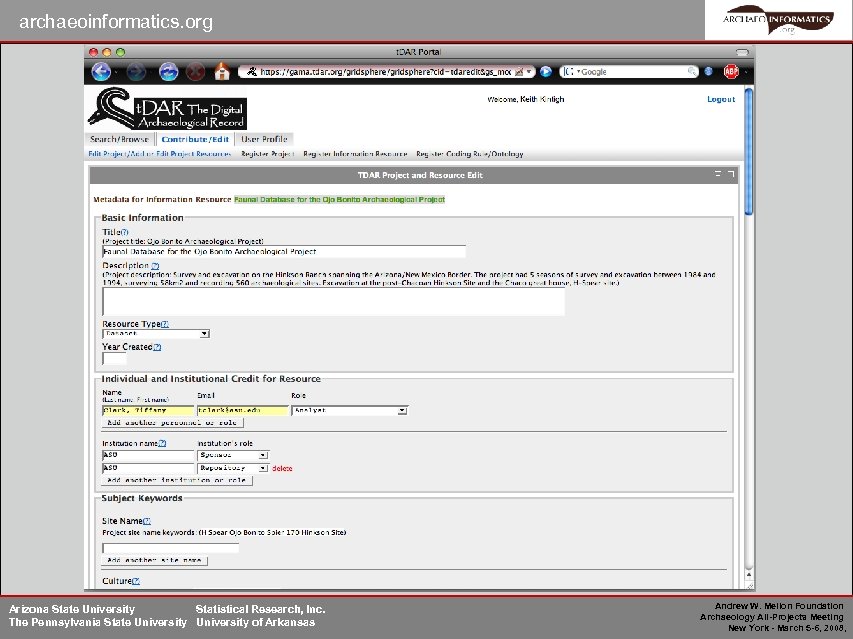Click the Reload page icon
The width and height of the screenshot is (853, 639).
169,71
